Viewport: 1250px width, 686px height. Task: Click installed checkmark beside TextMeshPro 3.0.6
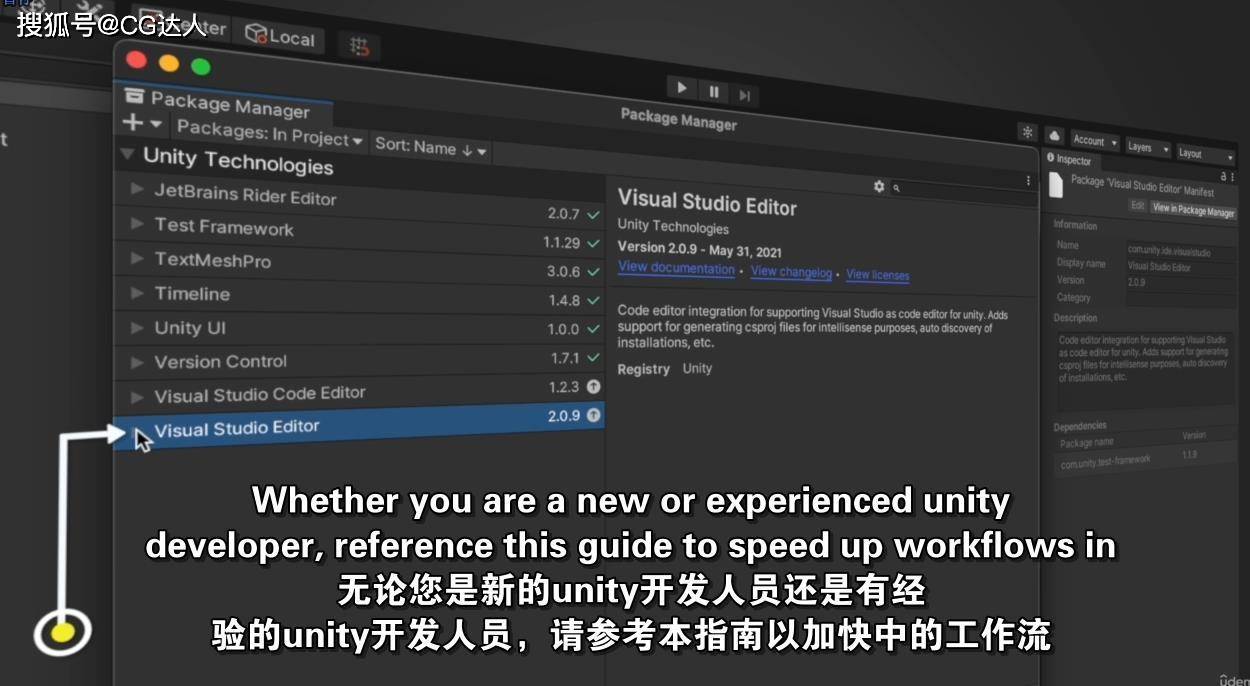(594, 271)
